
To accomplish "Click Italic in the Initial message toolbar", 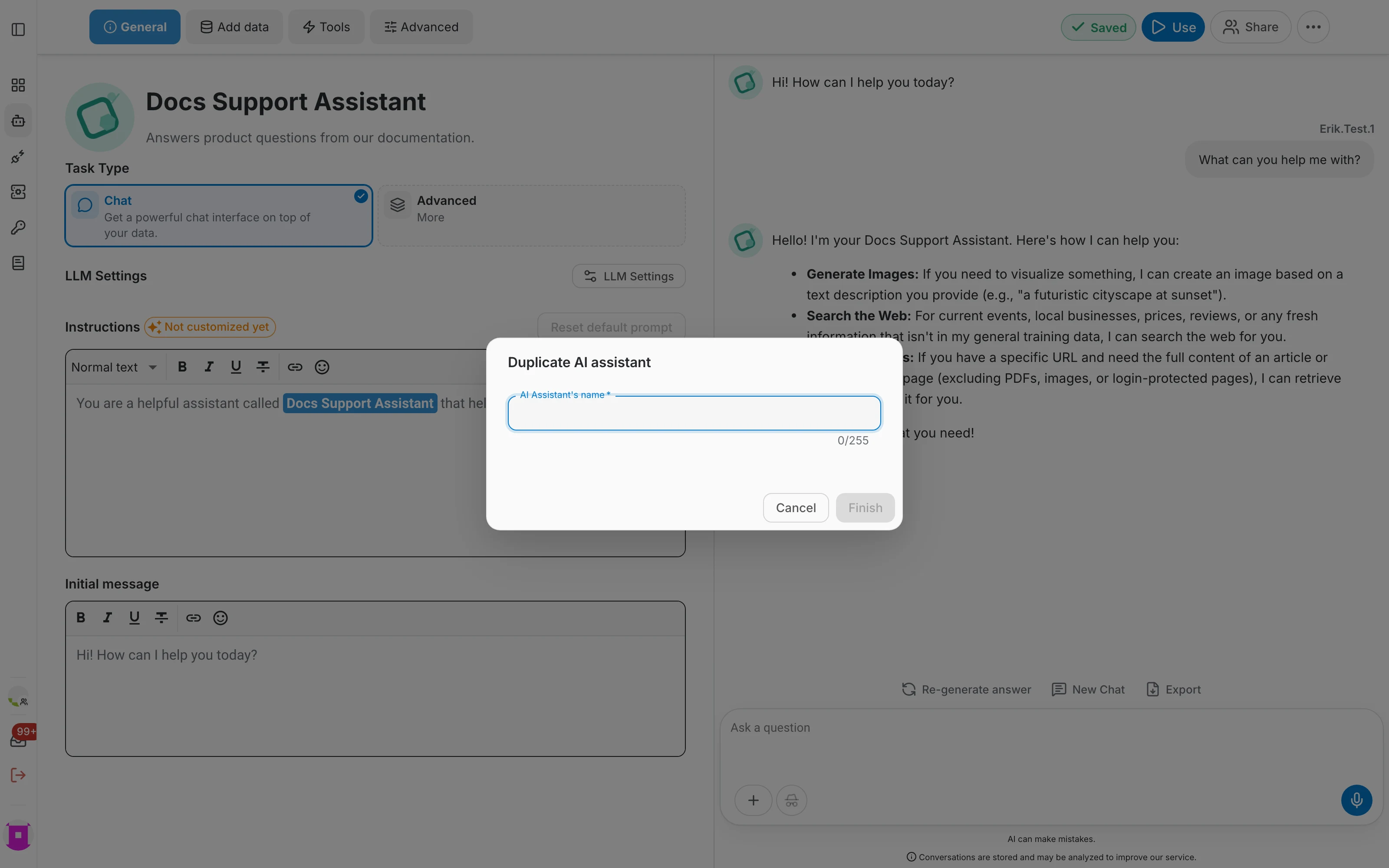I will pos(107,618).
